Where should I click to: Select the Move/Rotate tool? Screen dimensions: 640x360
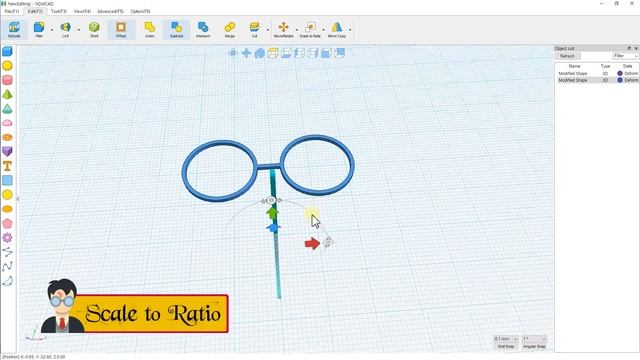coord(283,30)
